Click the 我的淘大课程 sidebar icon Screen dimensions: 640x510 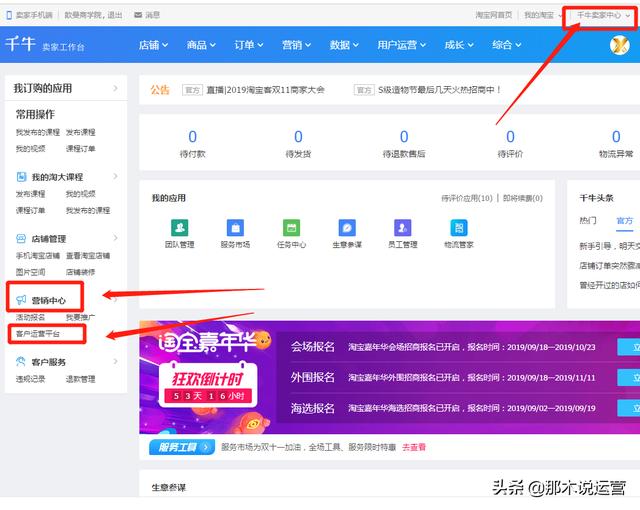[x=21, y=177]
